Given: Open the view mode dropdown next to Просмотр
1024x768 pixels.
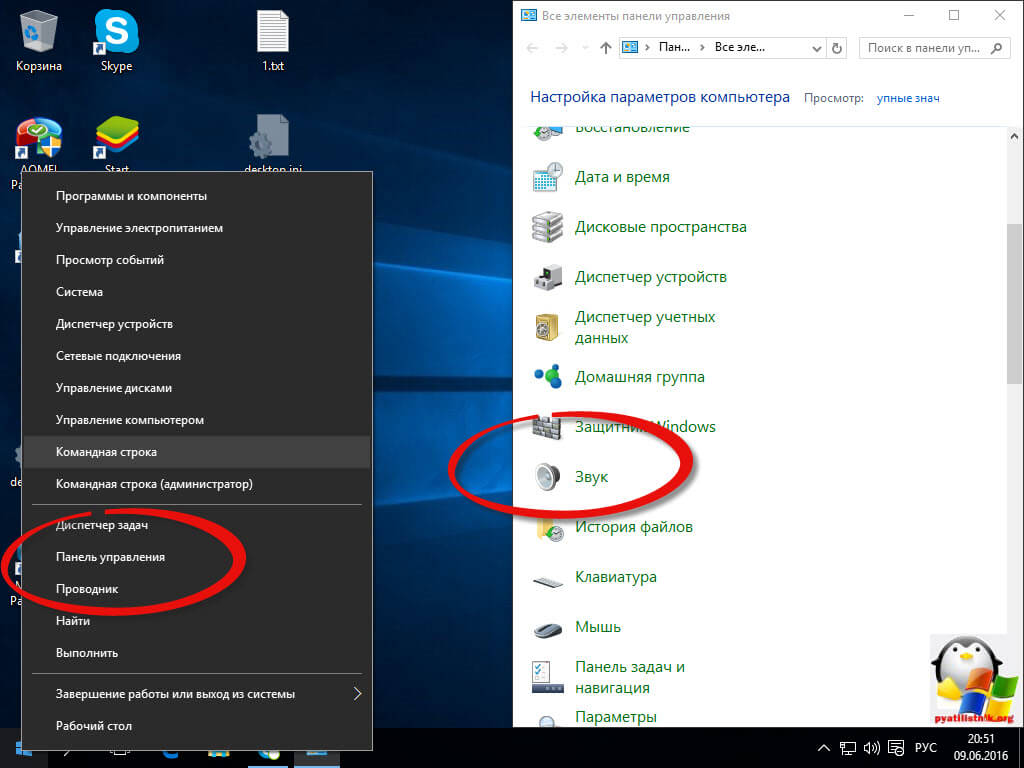Looking at the screenshot, I should tap(907, 98).
